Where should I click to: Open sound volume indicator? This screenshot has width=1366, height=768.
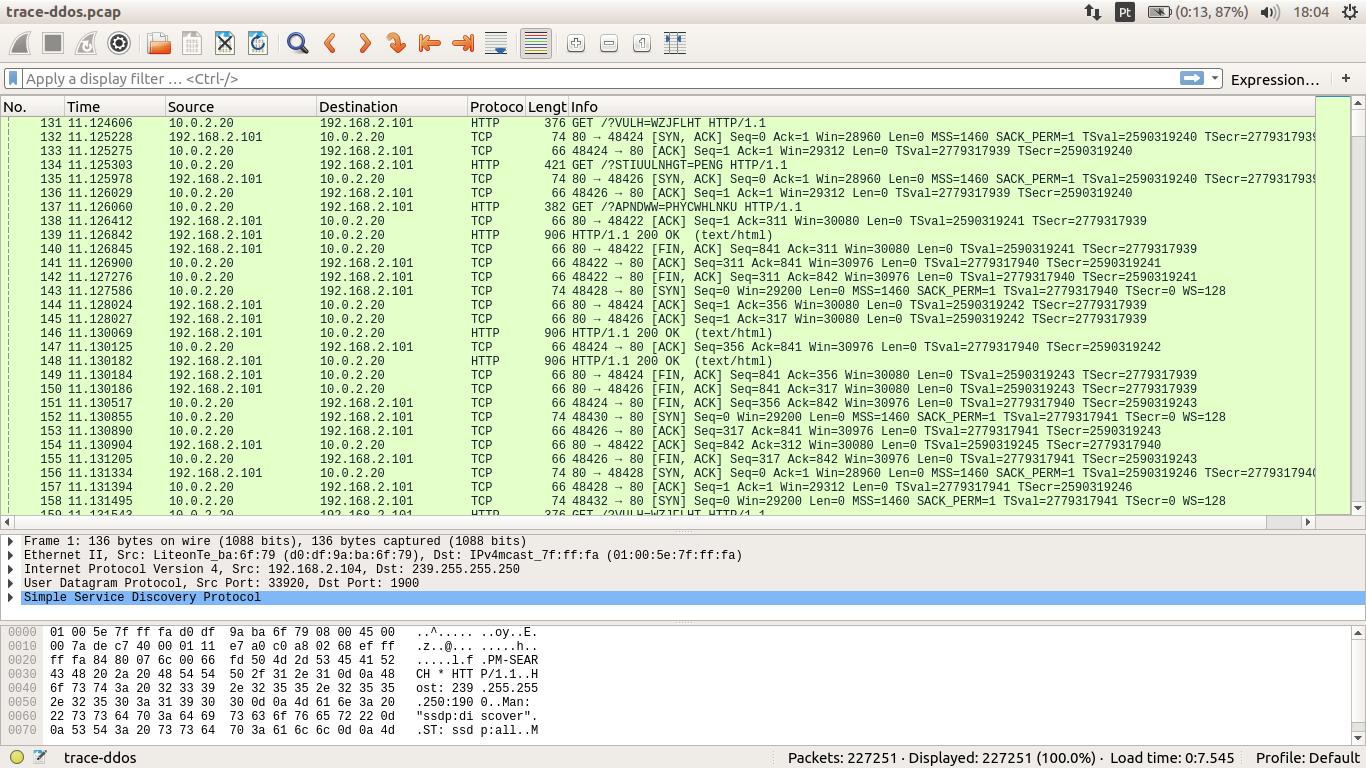[1270, 12]
